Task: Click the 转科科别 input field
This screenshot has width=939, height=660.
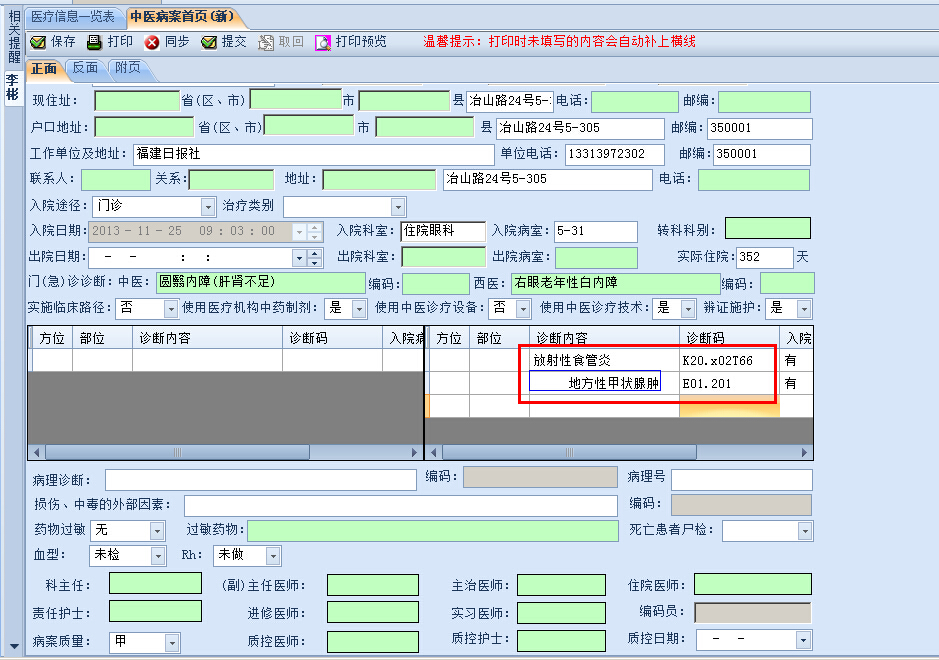Action: (x=768, y=228)
